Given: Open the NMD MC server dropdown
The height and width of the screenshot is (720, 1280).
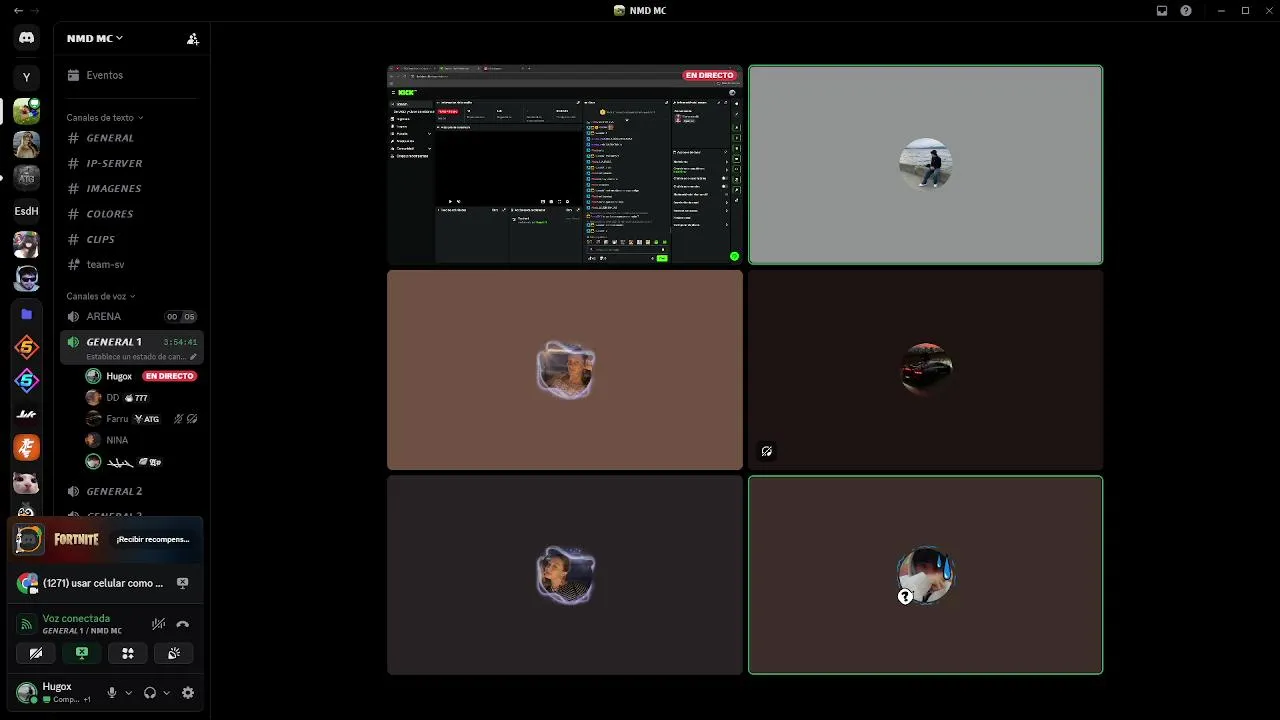Looking at the screenshot, I should pyautogui.click(x=95, y=39).
